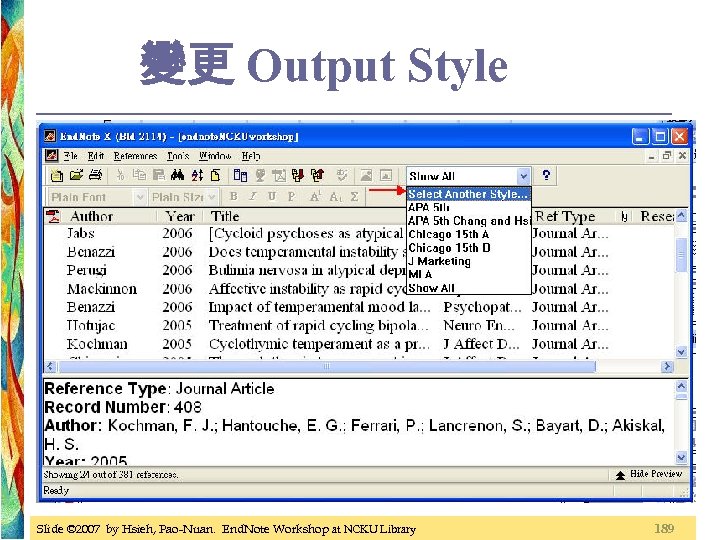
Task: Click the Paste toolbar icon
Action: tap(158, 175)
